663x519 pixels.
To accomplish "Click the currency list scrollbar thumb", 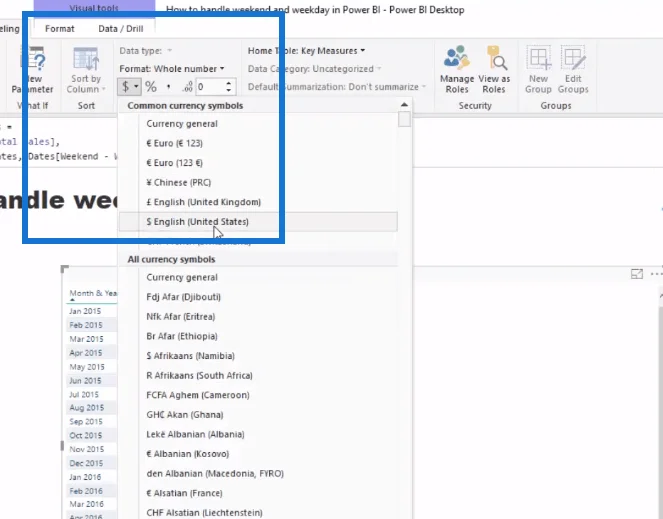I will (404, 119).
